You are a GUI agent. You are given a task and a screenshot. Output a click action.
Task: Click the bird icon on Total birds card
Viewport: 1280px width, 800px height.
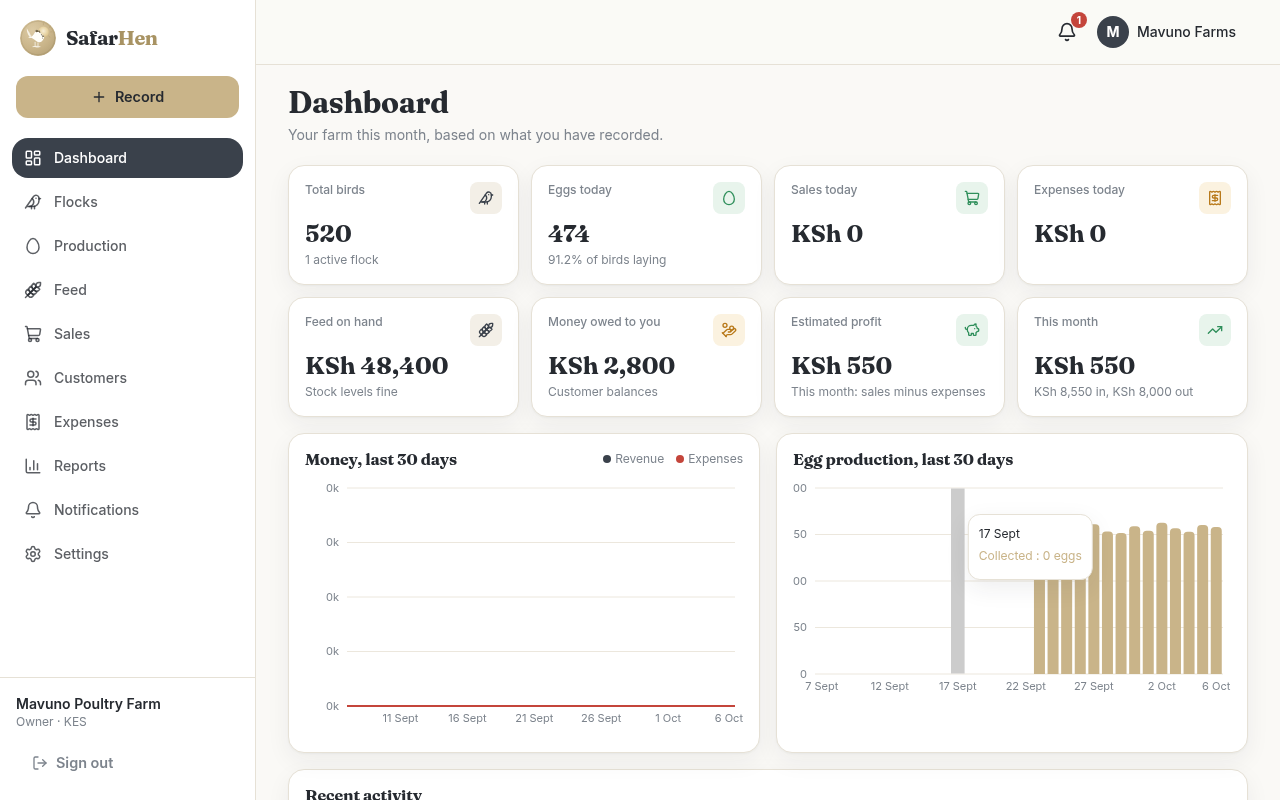point(486,198)
